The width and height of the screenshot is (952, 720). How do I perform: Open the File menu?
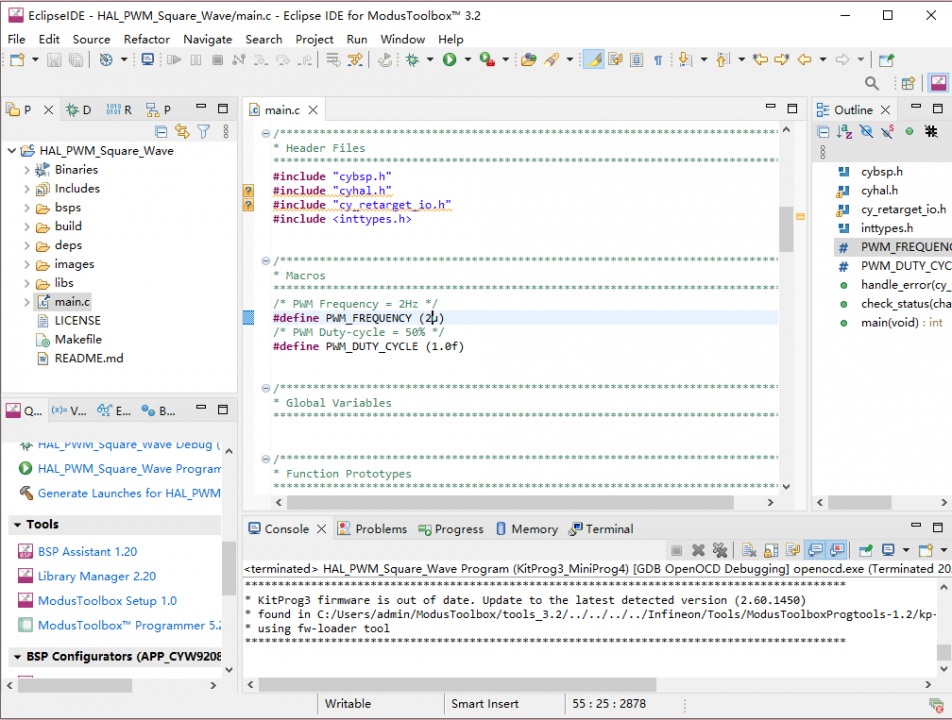tap(16, 39)
